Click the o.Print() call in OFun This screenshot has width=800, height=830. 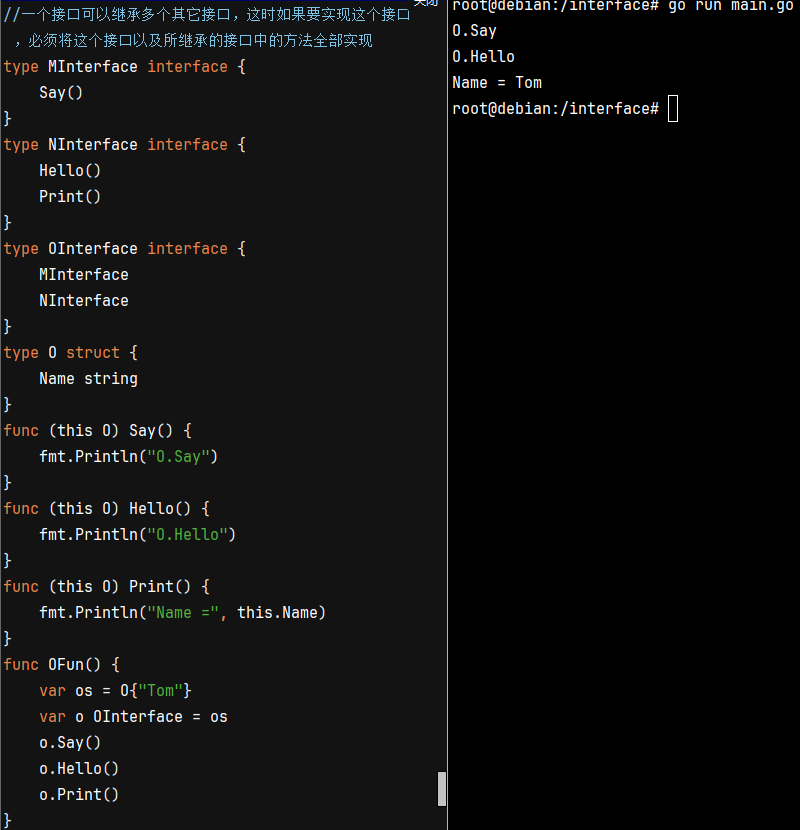coord(79,795)
